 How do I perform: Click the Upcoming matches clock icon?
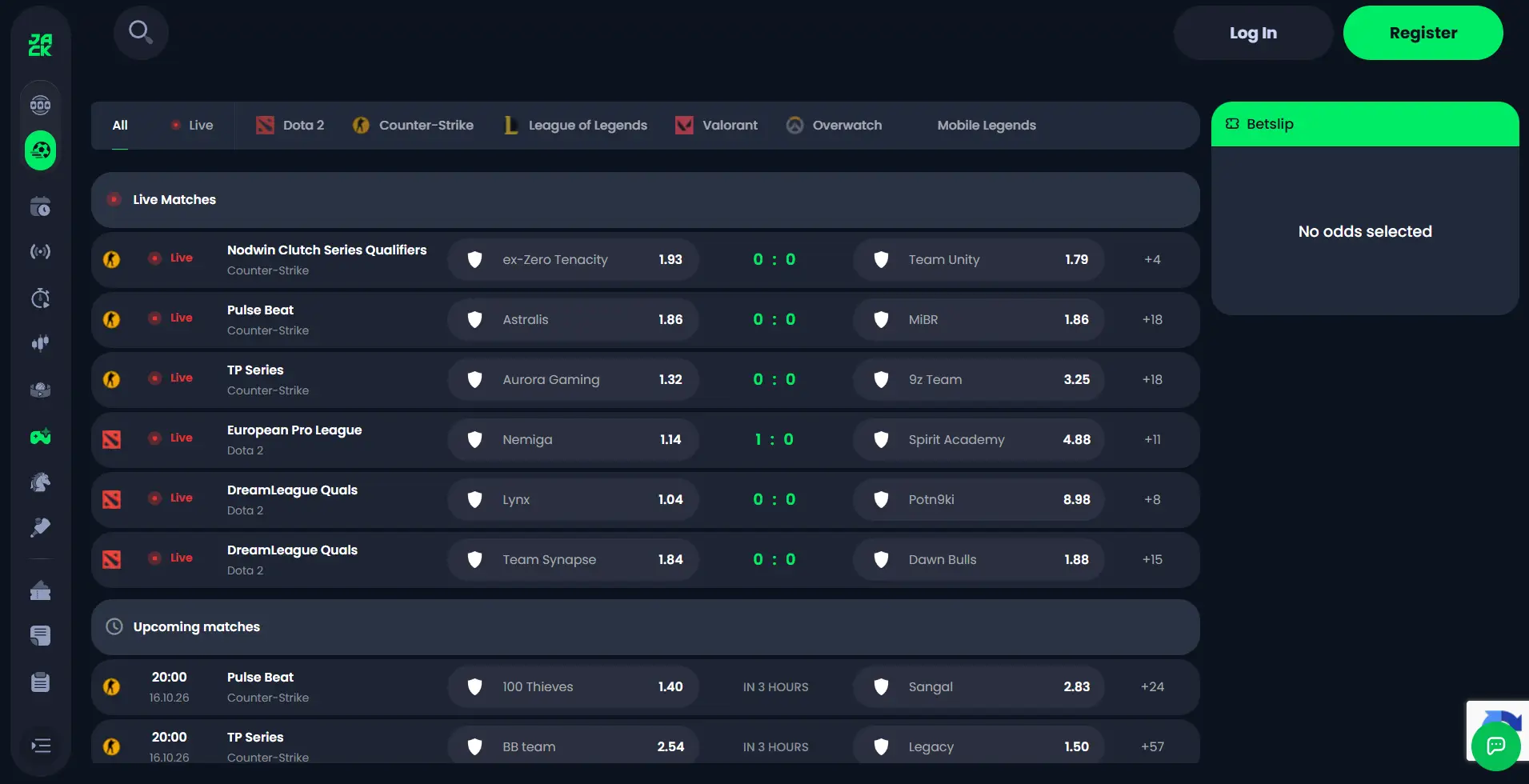[114, 626]
